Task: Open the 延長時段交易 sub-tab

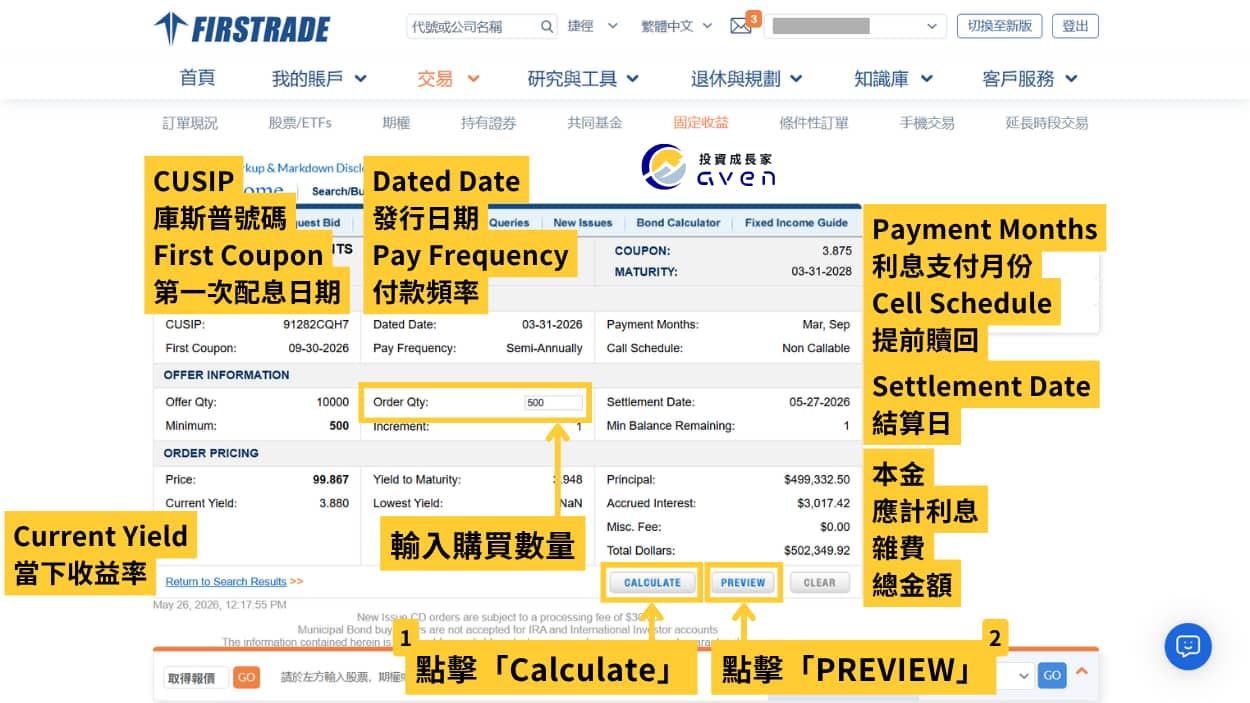Action: point(1047,123)
